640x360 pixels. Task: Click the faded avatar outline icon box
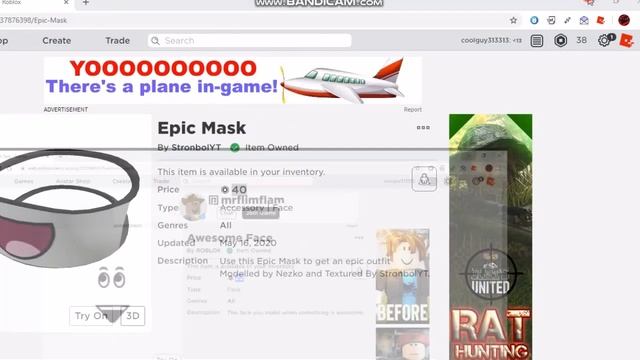424,179
